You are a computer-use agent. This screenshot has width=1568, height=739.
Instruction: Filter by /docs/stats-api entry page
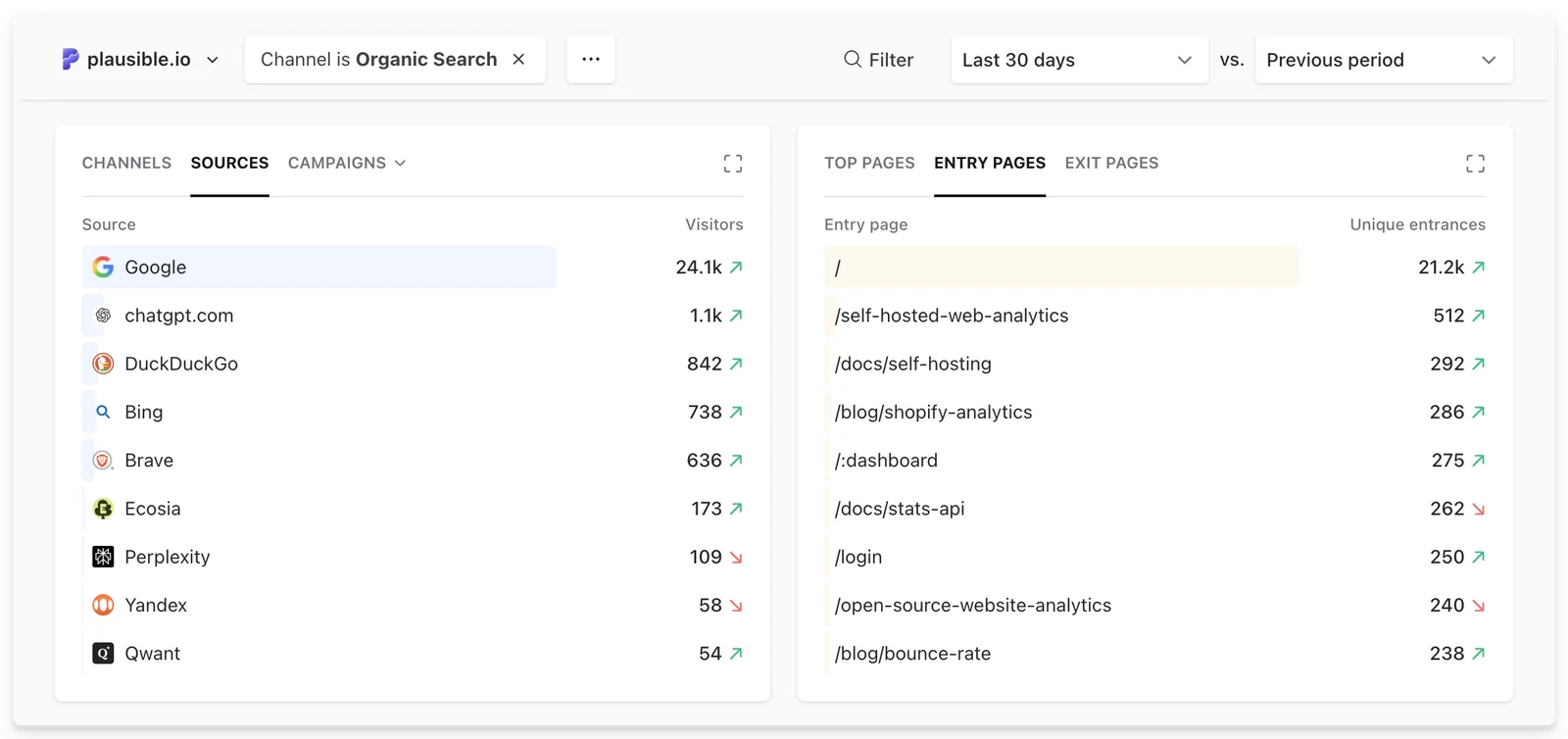point(900,509)
